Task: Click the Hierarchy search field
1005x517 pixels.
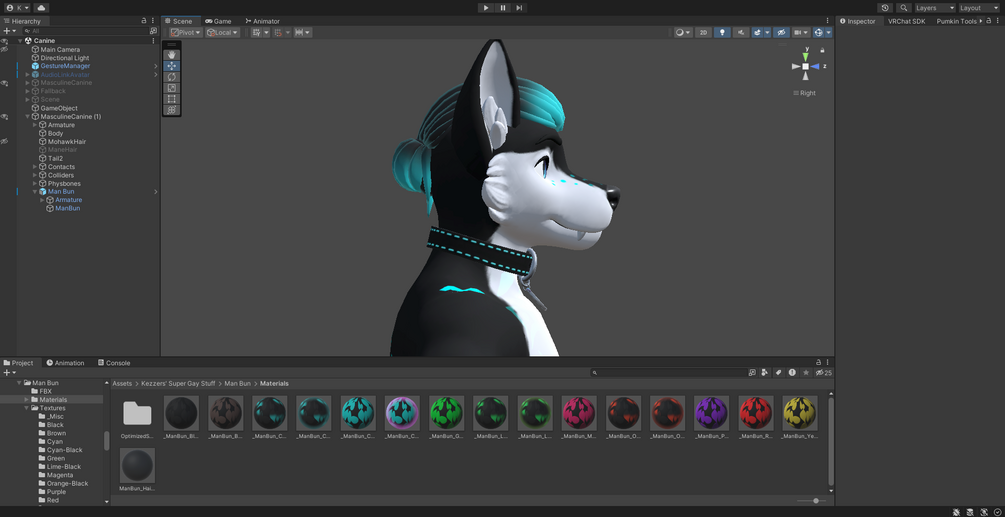Action: 85,31
